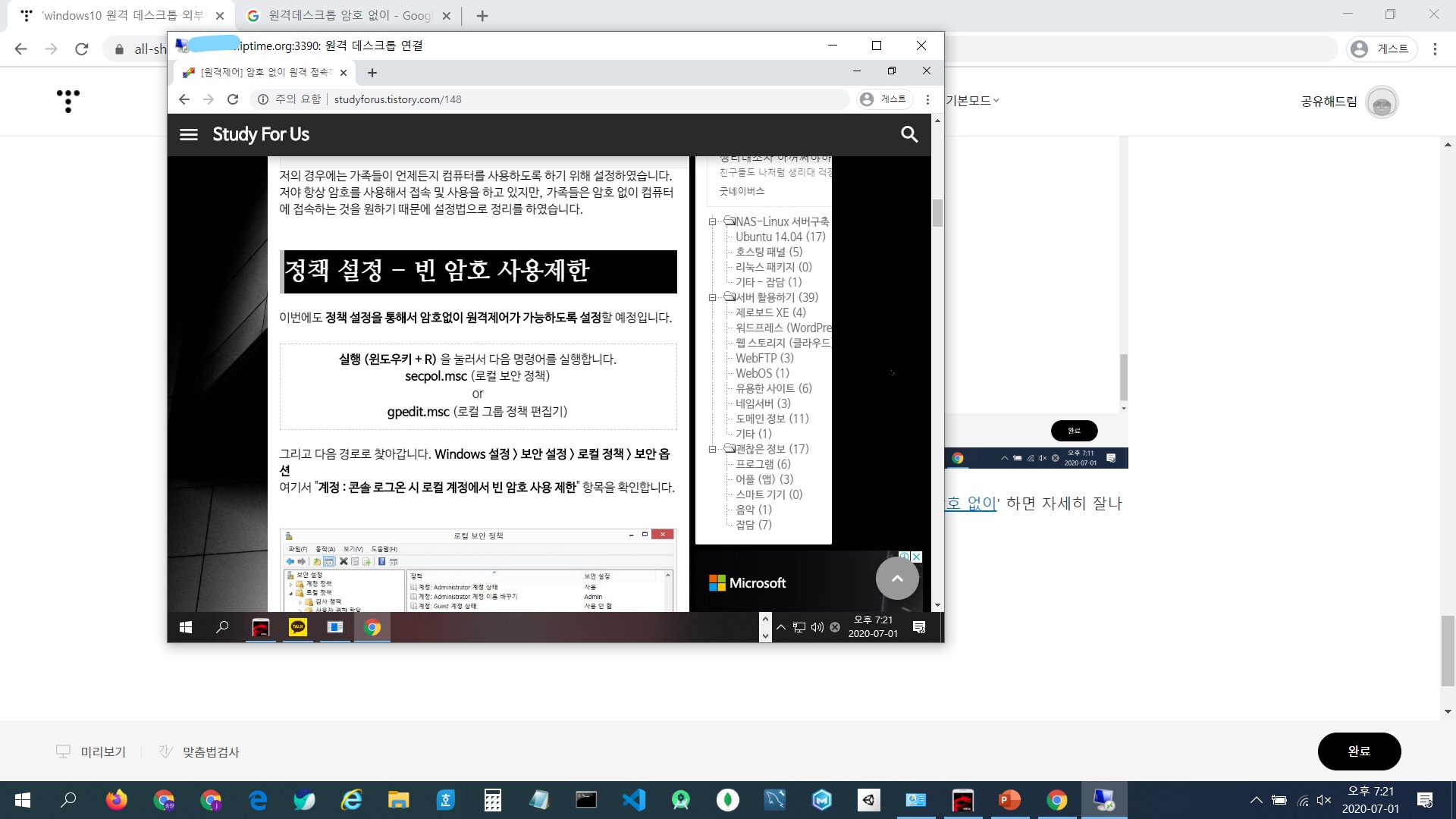1456x819 pixels.
Task: Collapse the 괜찮은 정보 category tree
Action: 712,449
